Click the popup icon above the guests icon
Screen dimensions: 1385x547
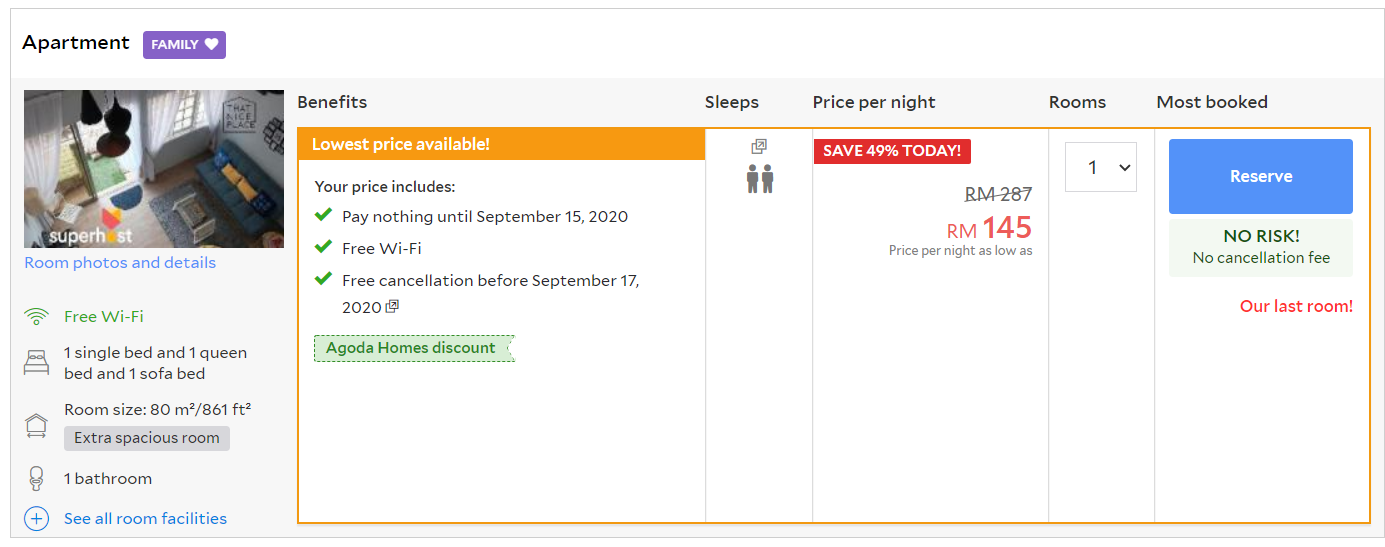click(759, 147)
